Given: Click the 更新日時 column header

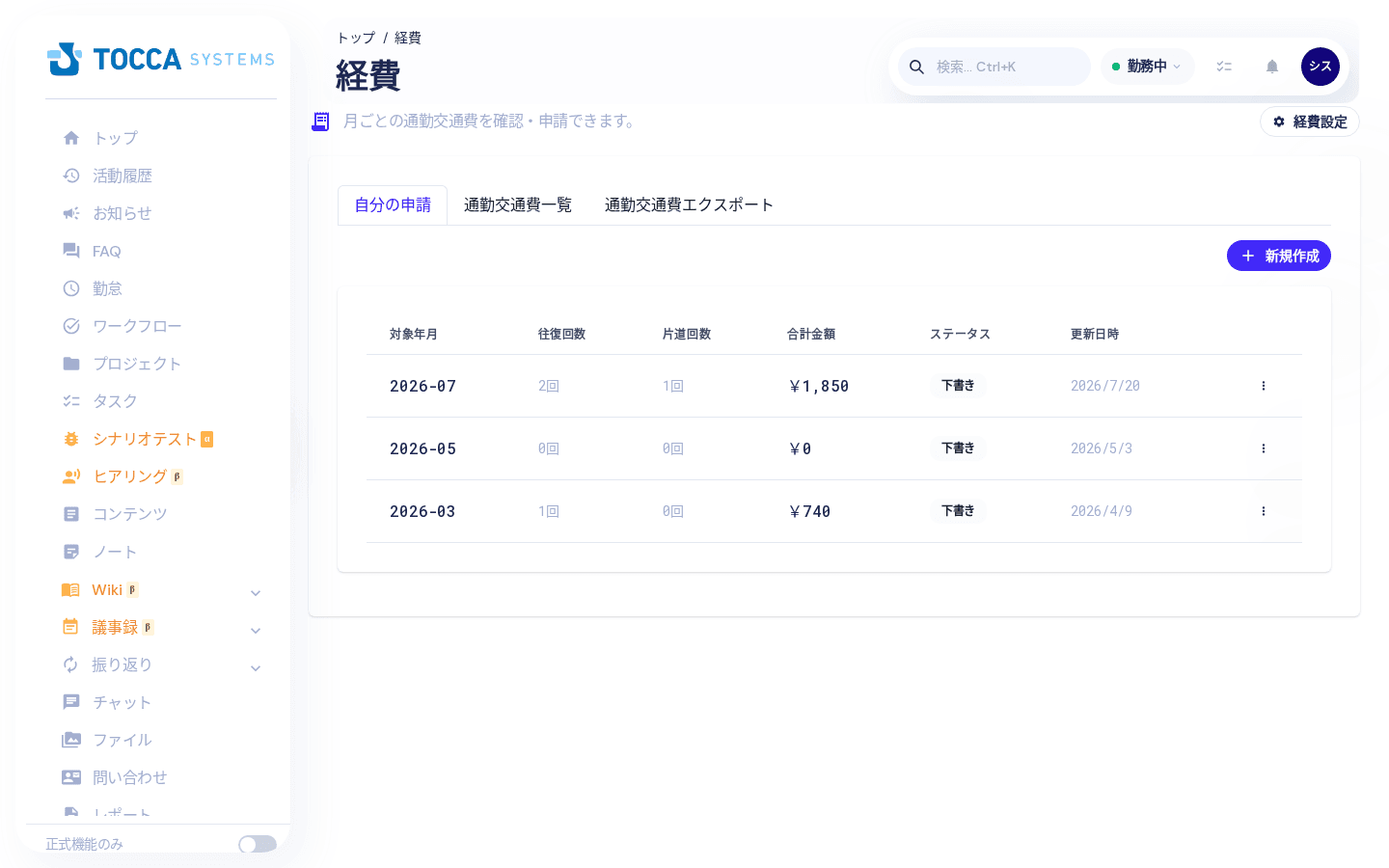Looking at the screenshot, I should click(1095, 334).
